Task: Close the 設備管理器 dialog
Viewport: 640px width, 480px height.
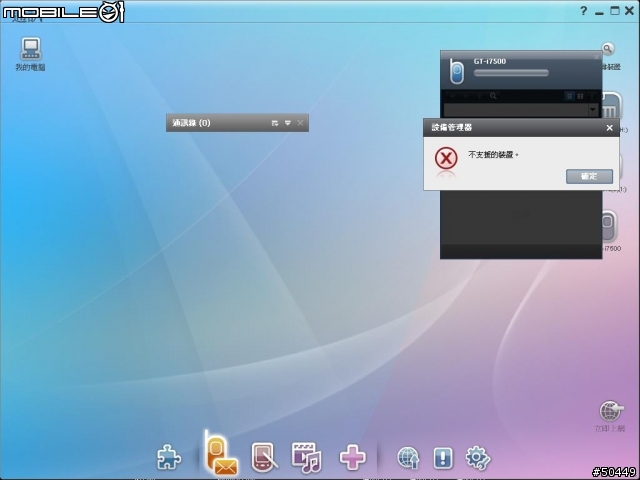Action: (x=609, y=128)
